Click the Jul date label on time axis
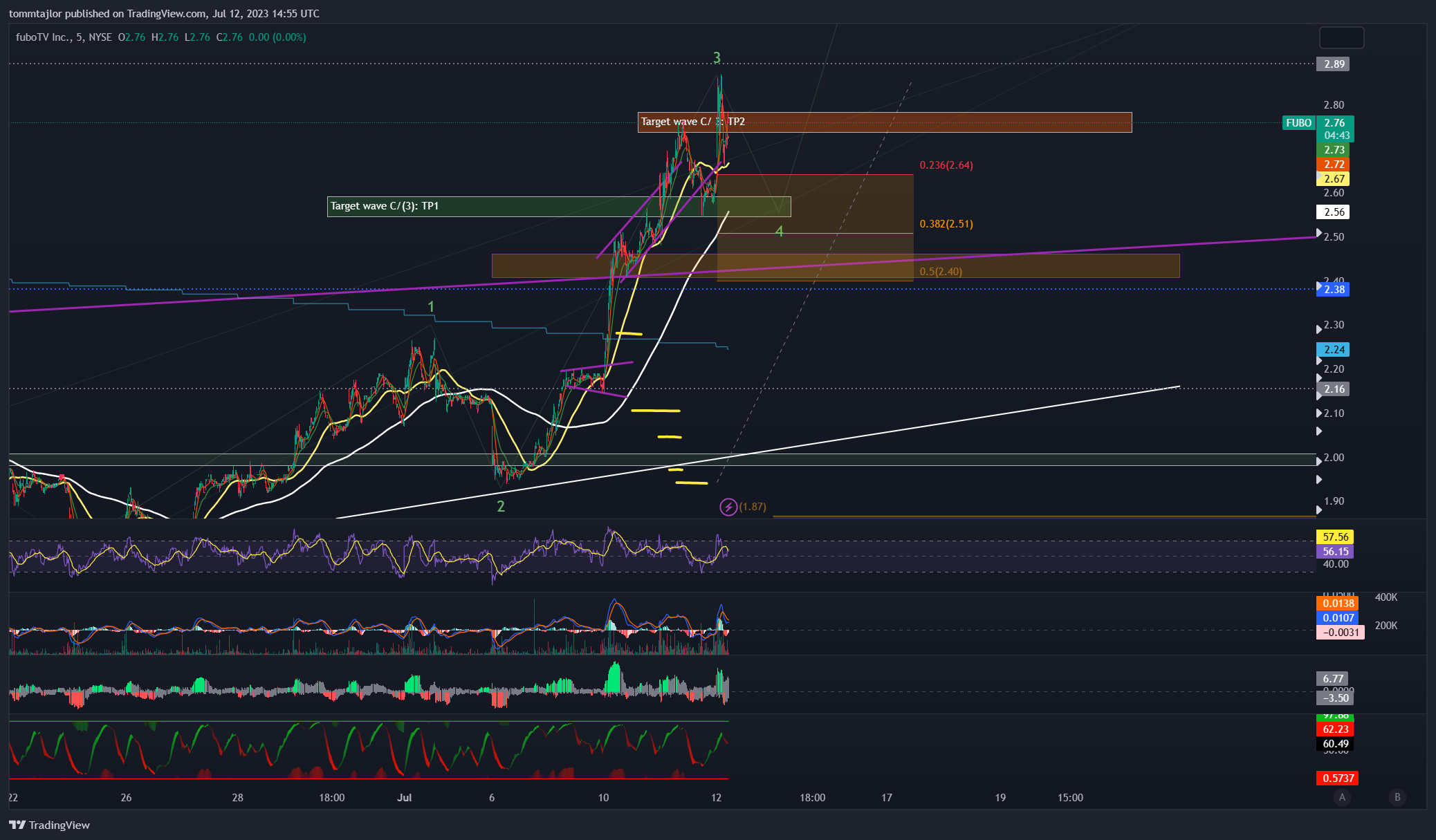 pos(405,798)
